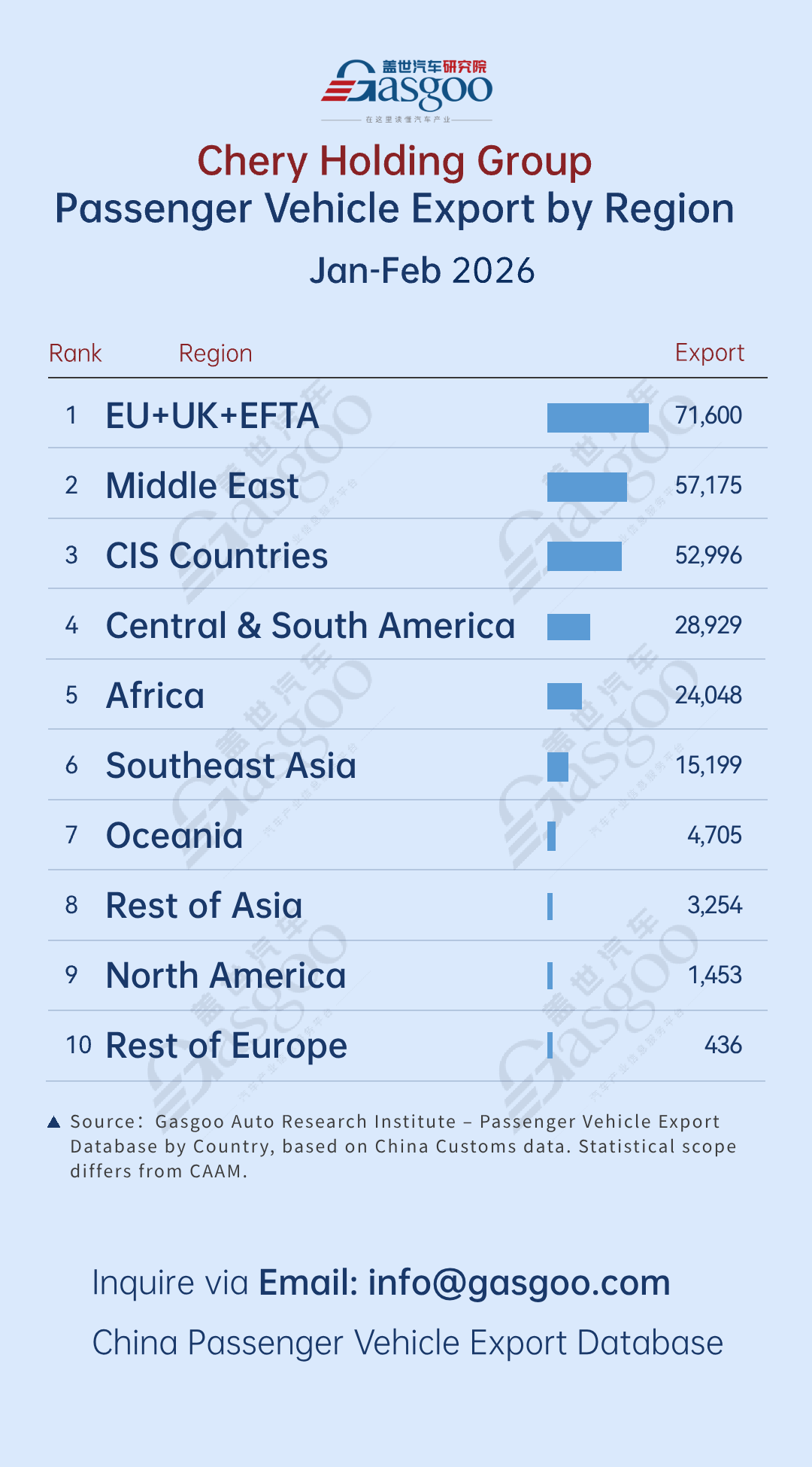This screenshot has width=812, height=1467.
Task: Click the Oceania export bar
Action: (552, 836)
